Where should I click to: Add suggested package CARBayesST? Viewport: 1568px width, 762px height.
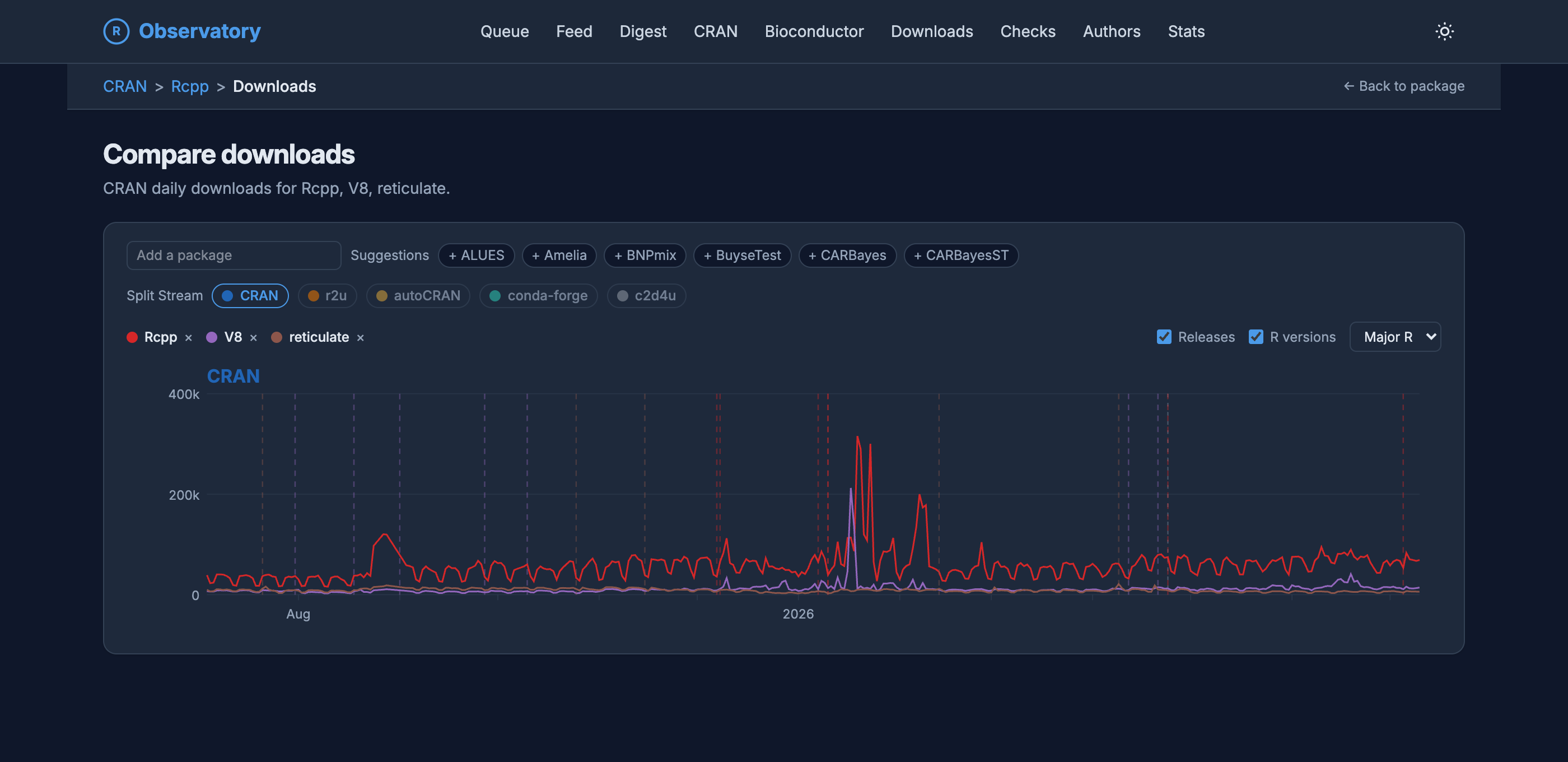point(960,255)
